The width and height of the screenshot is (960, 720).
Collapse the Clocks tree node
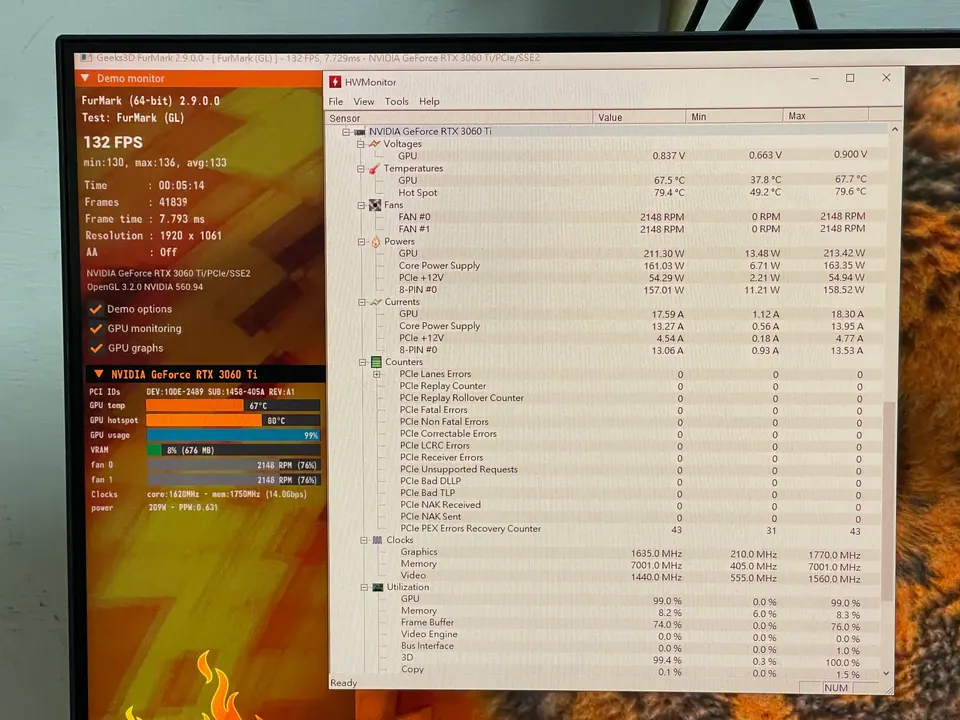[364, 540]
